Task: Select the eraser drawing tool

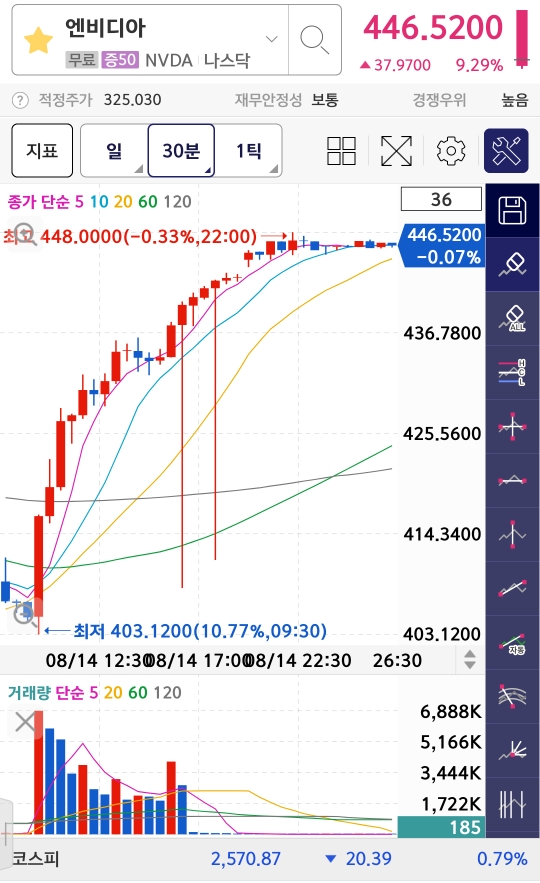Action: coord(512,264)
